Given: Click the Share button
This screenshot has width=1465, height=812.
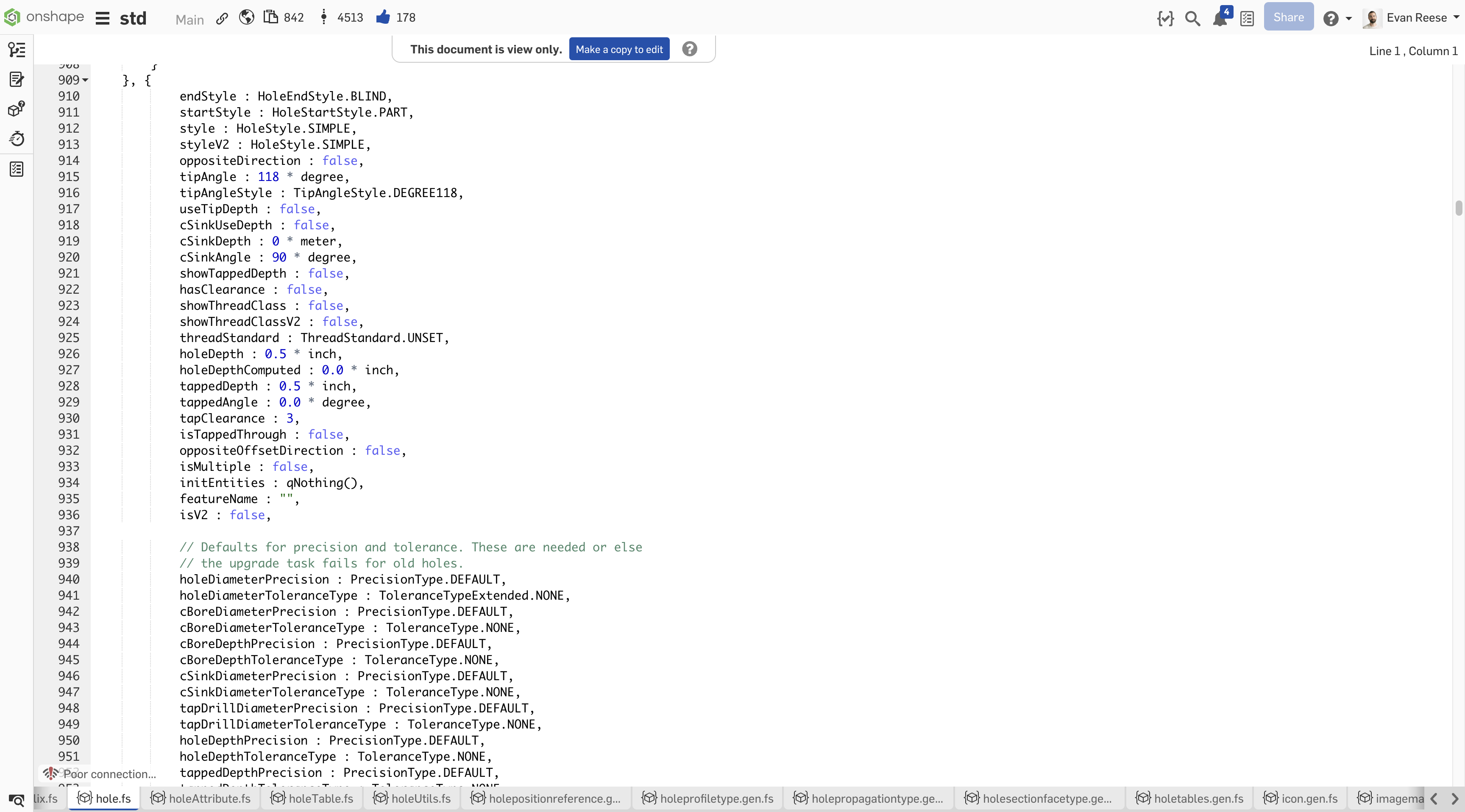Looking at the screenshot, I should click(x=1288, y=17).
